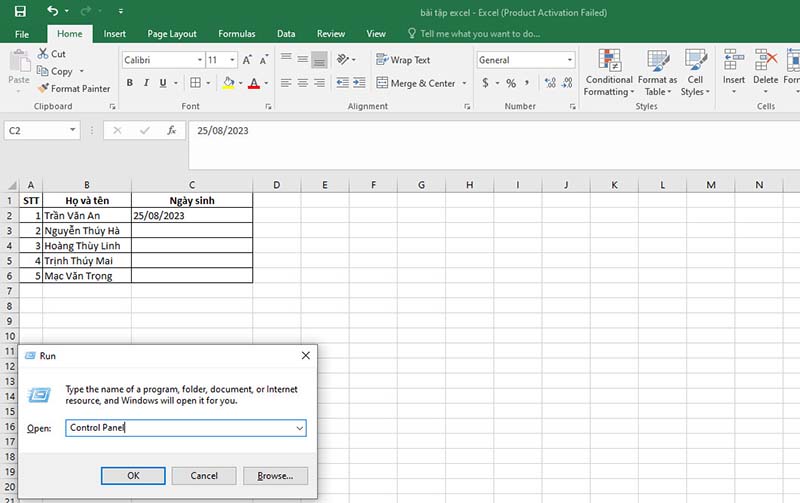Switch to the Review tab
The height and width of the screenshot is (503, 800).
pos(331,34)
